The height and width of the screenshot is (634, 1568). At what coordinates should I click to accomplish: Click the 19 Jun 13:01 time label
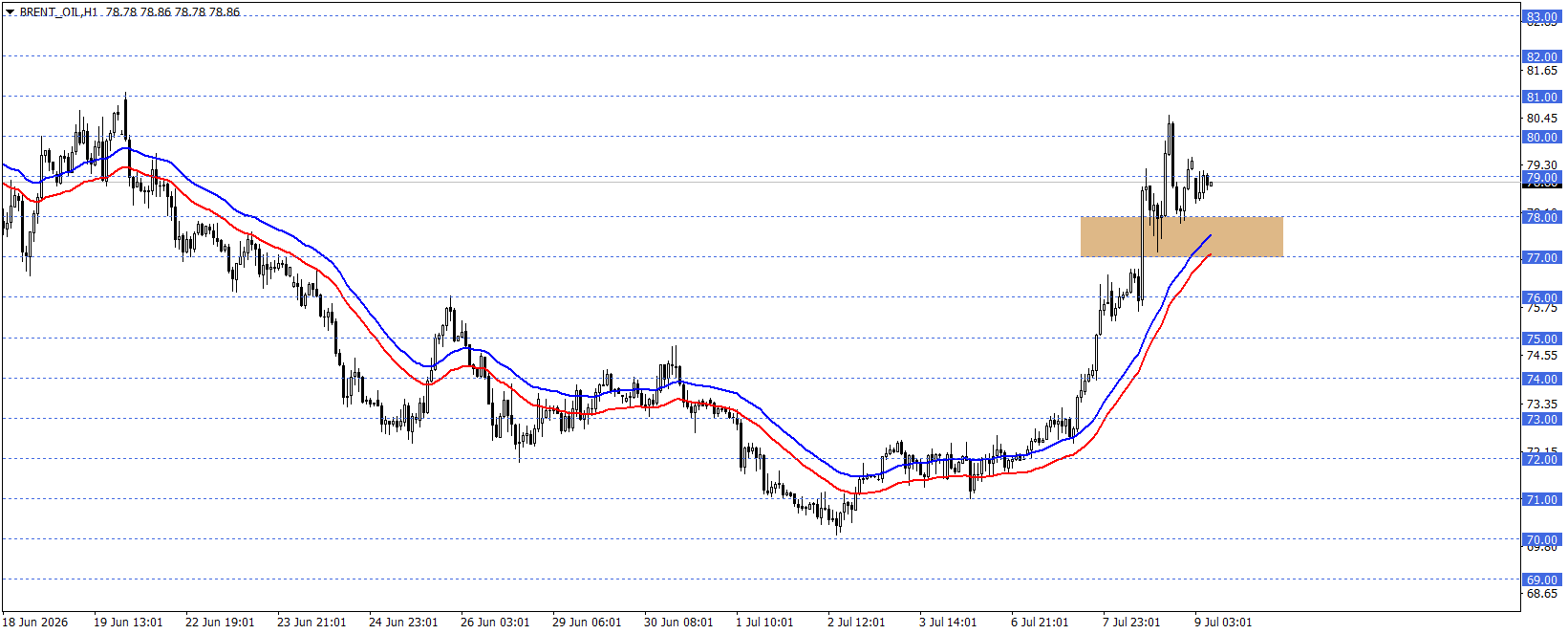[128, 622]
